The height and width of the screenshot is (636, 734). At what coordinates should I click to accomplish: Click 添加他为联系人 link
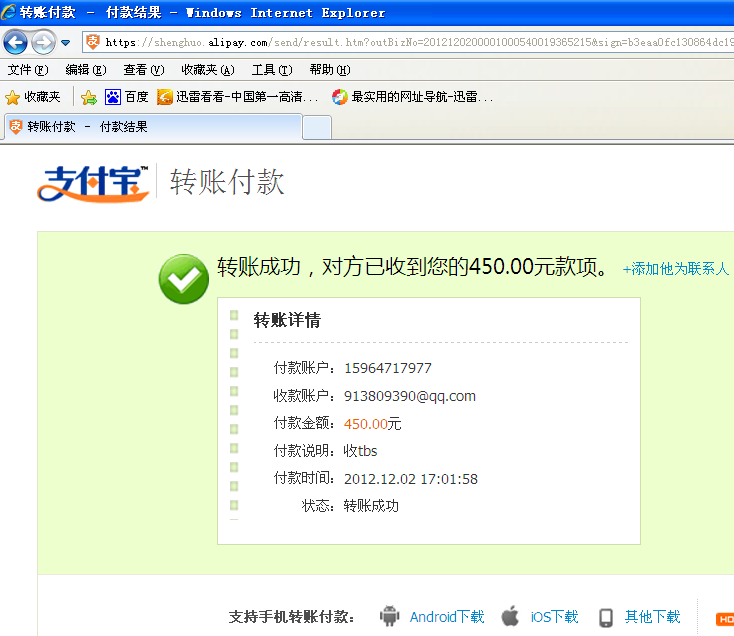[x=676, y=268]
